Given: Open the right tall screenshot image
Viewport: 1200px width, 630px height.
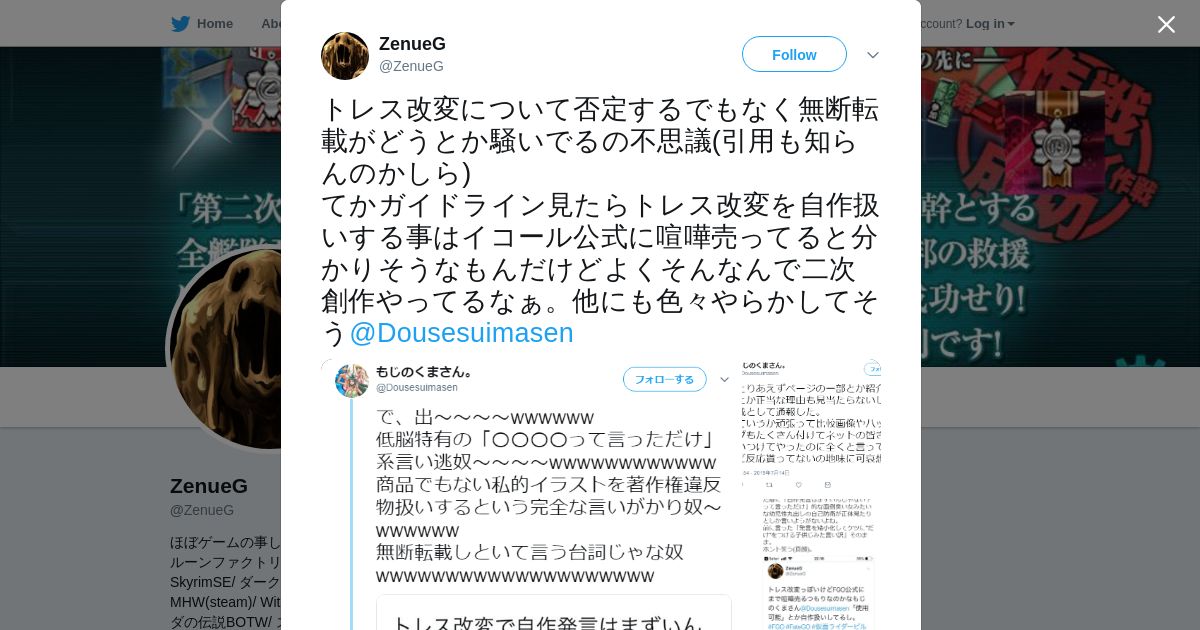Looking at the screenshot, I should point(811,495).
